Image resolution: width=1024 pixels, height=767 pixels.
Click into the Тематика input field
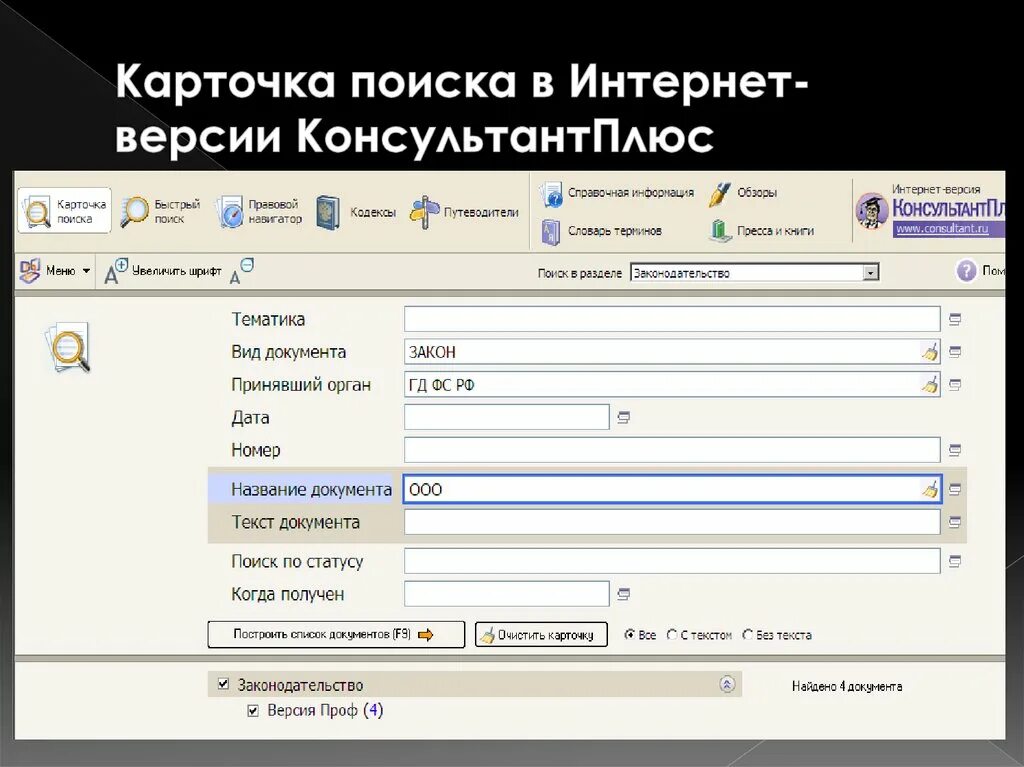672,319
